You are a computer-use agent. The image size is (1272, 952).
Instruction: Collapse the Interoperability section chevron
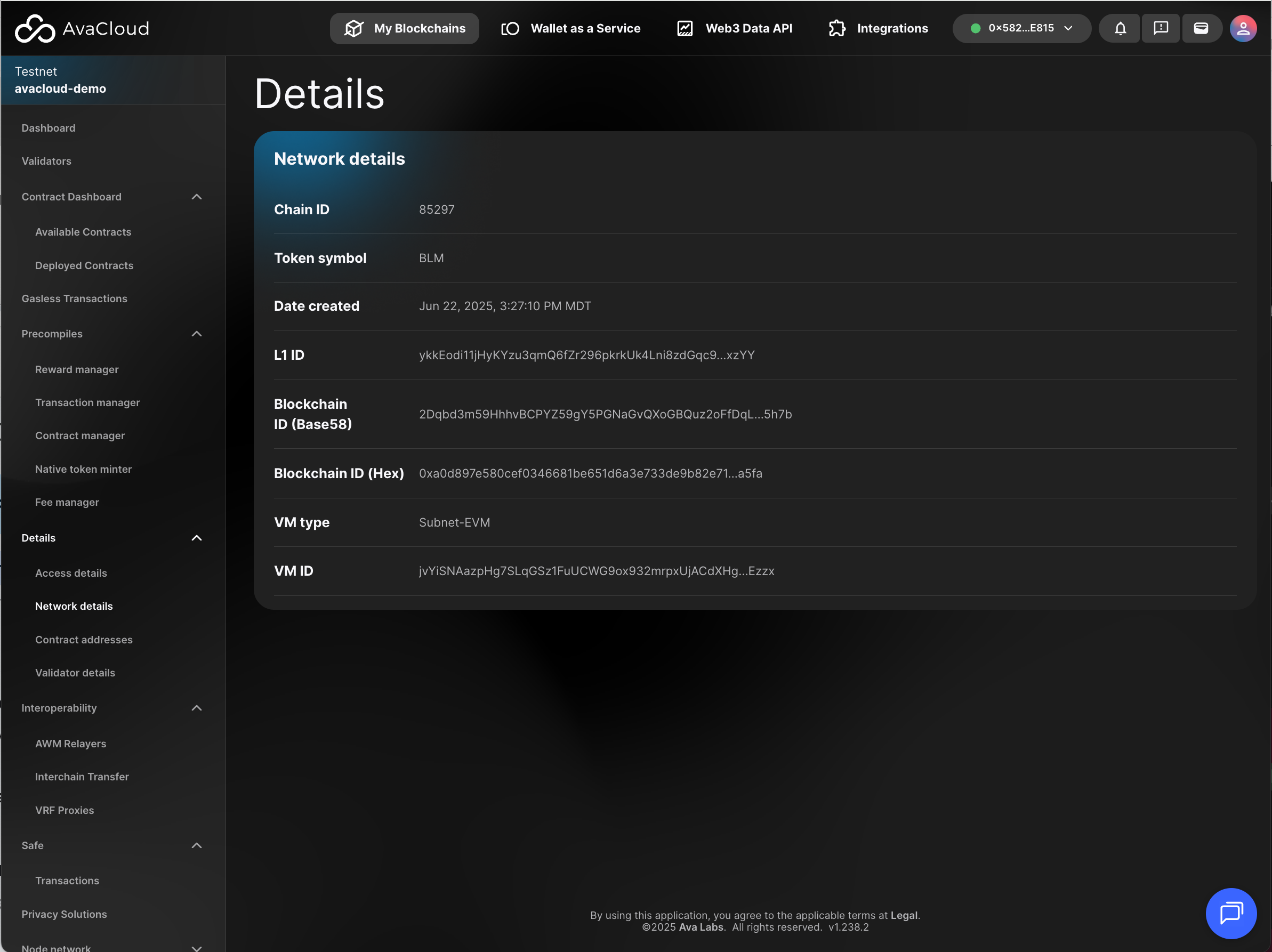(x=197, y=708)
